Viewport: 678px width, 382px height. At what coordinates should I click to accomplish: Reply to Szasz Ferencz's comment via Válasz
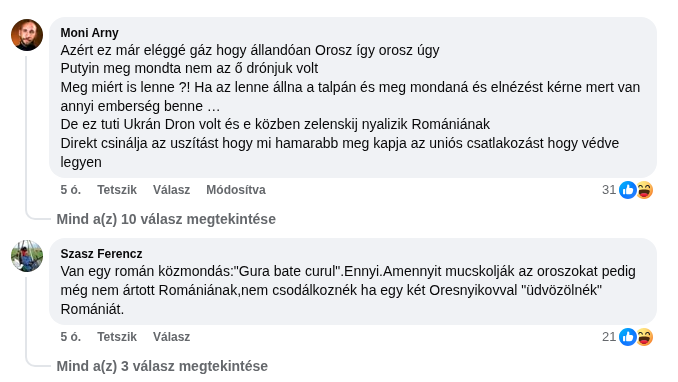pos(171,337)
